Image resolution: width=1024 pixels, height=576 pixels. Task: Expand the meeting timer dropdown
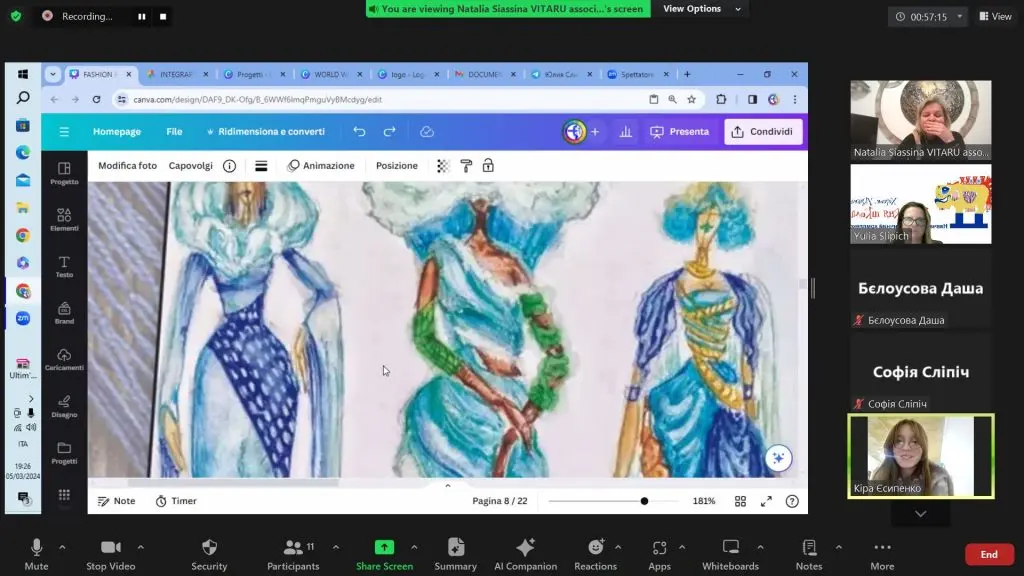coord(960,17)
